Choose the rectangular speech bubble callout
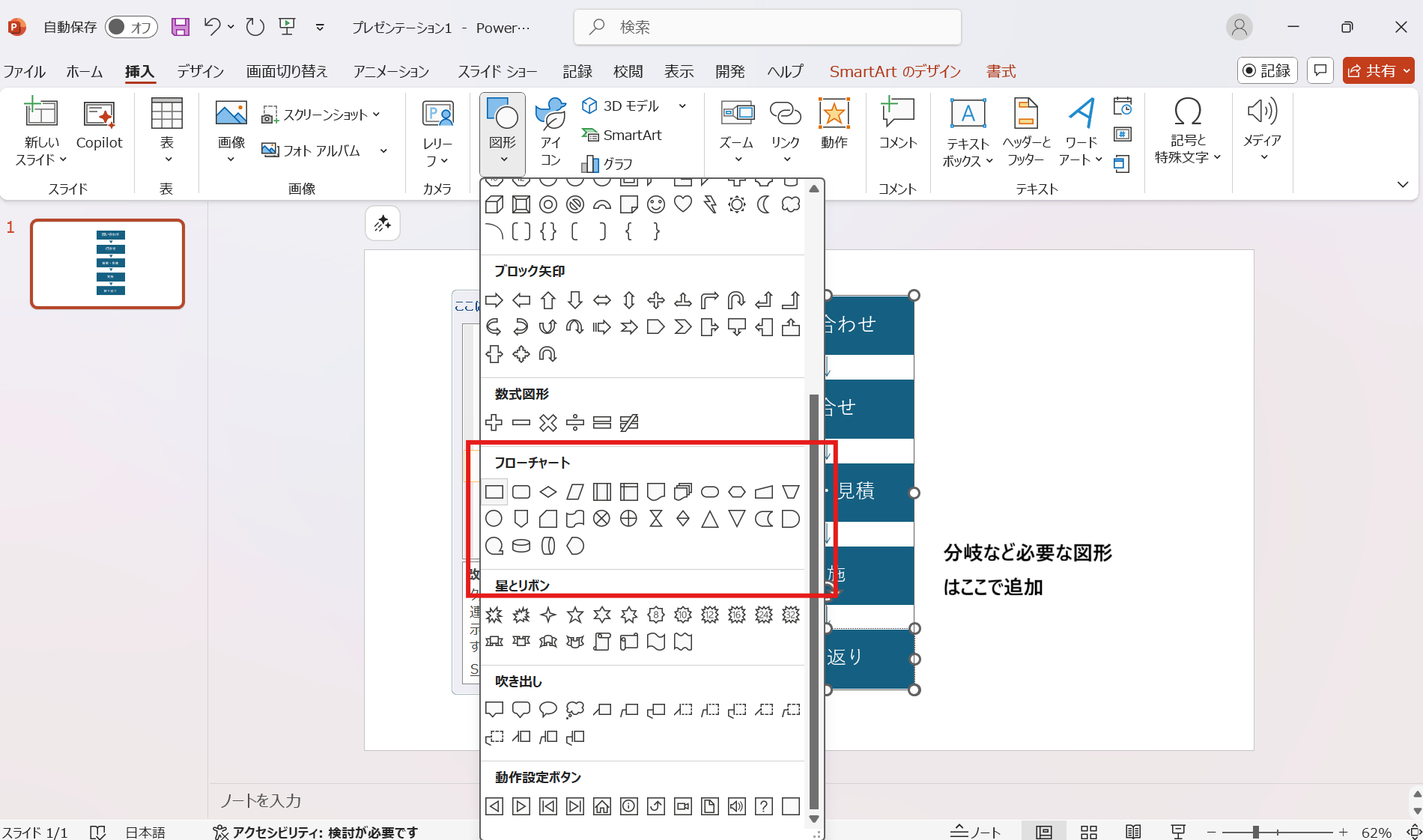 coord(494,709)
